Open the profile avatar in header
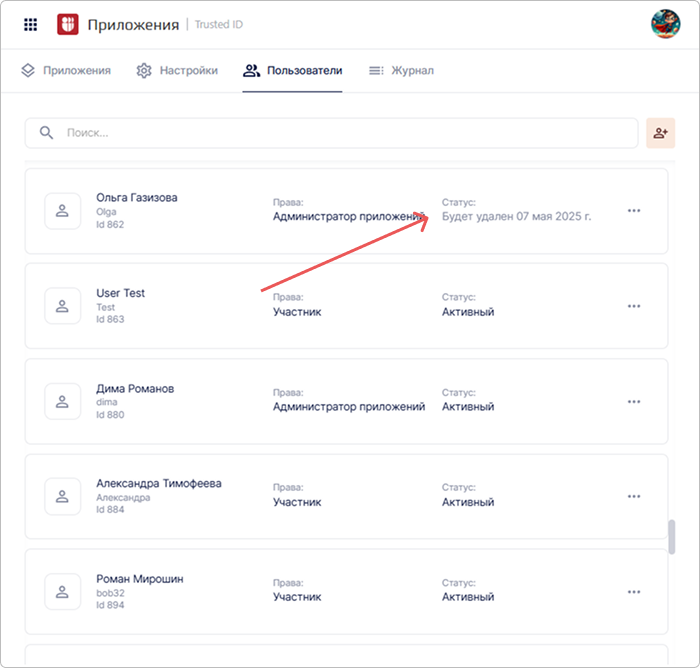Viewport: 700px width, 668px height. (x=665, y=24)
